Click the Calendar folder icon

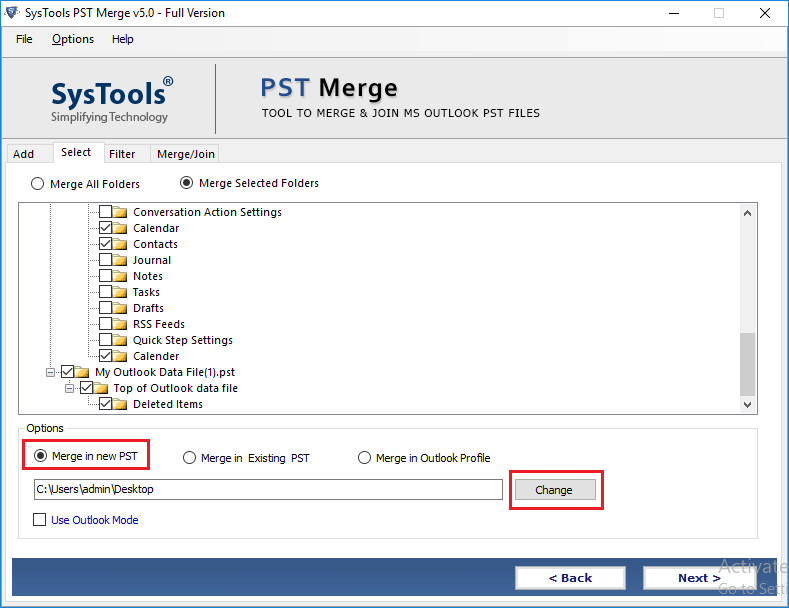[x=120, y=228]
